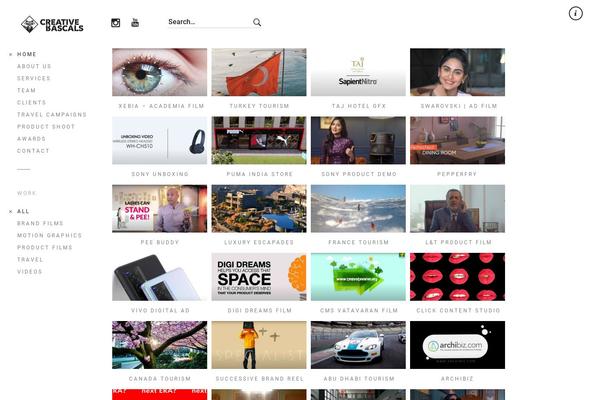
Task: Click the France Tourism caption
Action: [x=359, y=242]
